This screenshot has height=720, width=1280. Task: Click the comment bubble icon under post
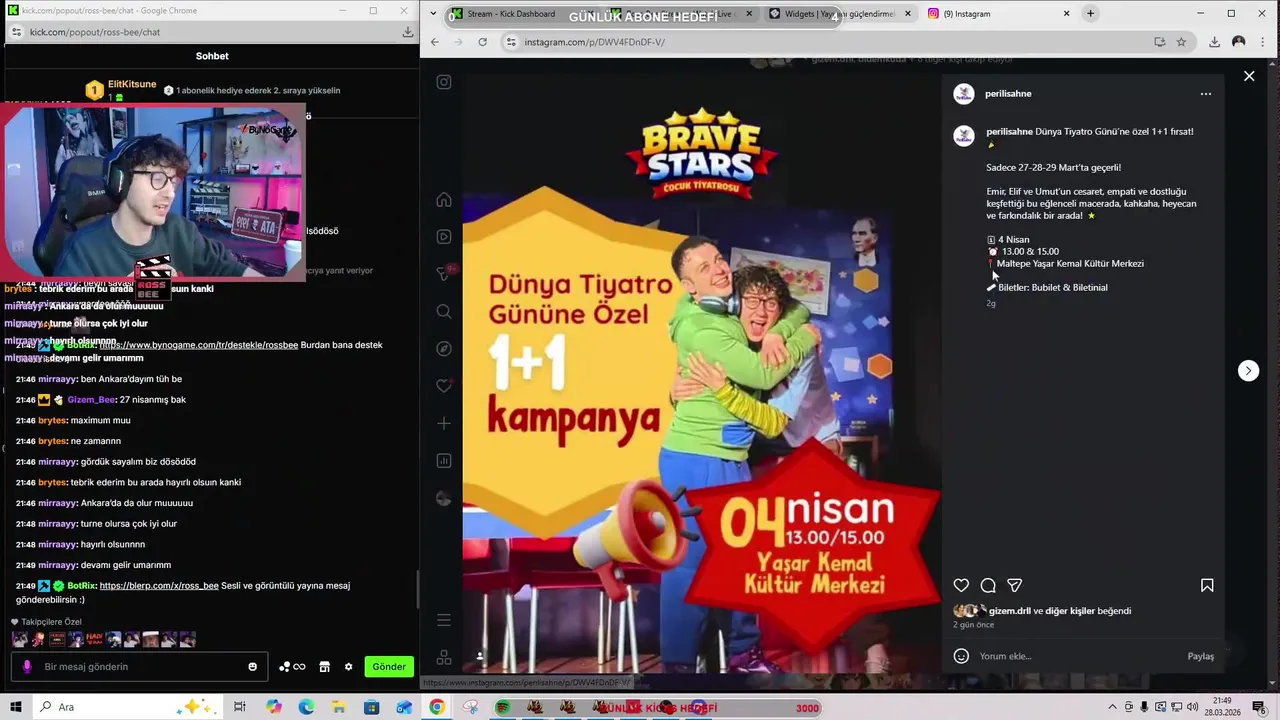988,585
